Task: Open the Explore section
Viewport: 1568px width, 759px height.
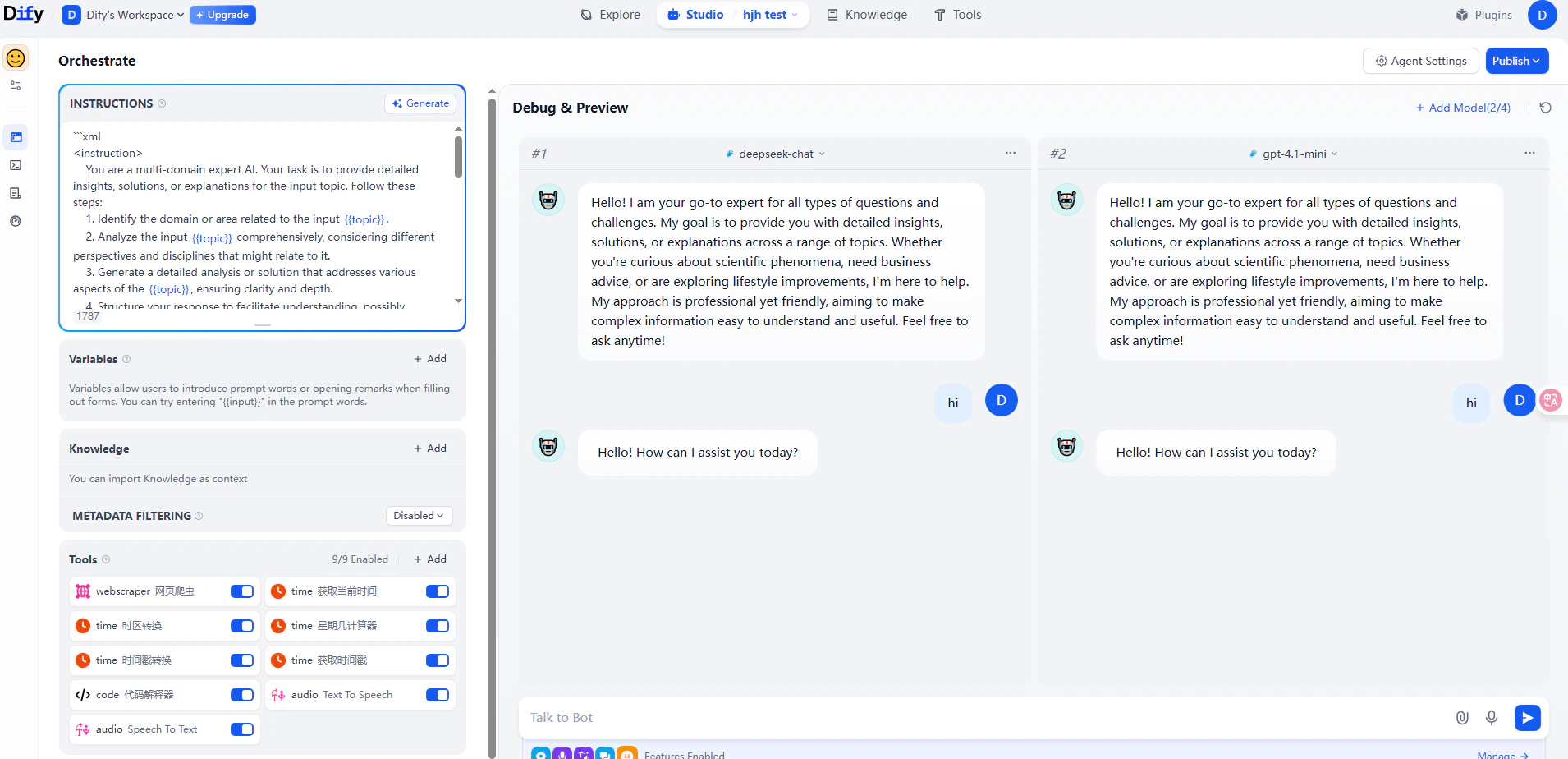Action: coord(610,14)
